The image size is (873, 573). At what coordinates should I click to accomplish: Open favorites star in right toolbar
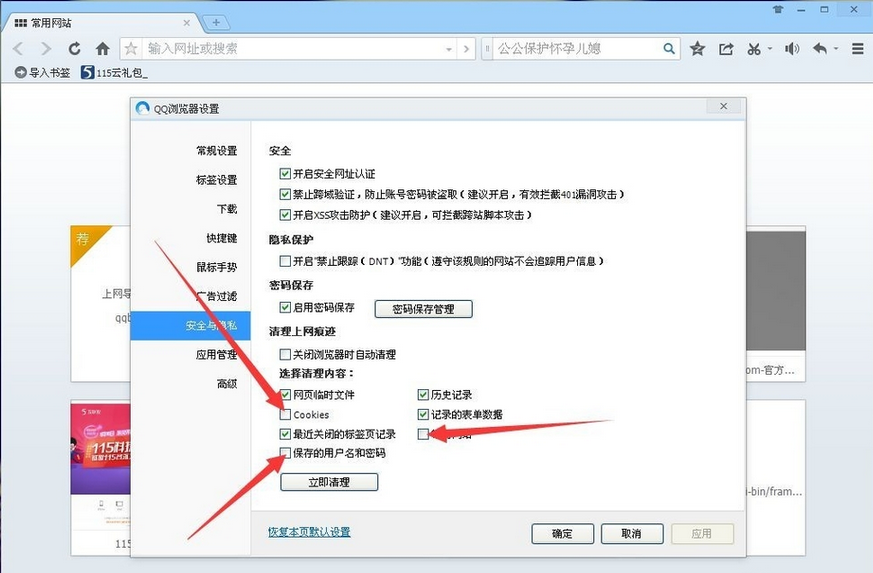point(697,48)
